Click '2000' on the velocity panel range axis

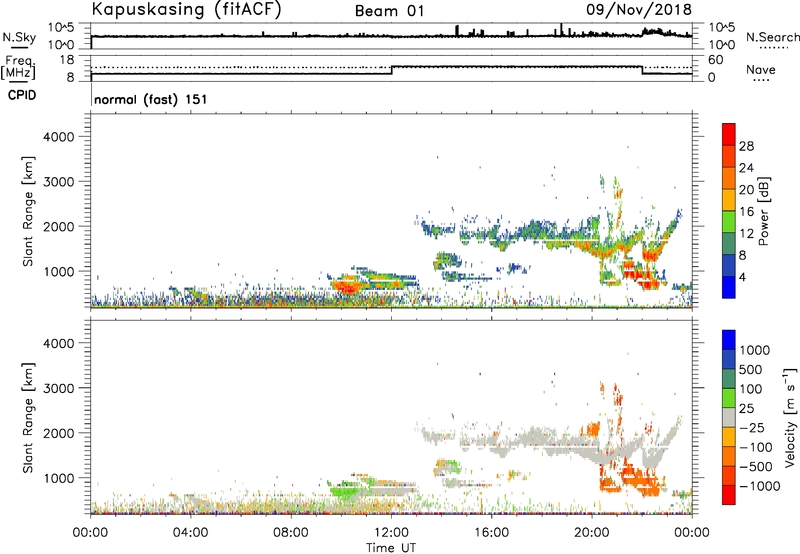[59, 433]
